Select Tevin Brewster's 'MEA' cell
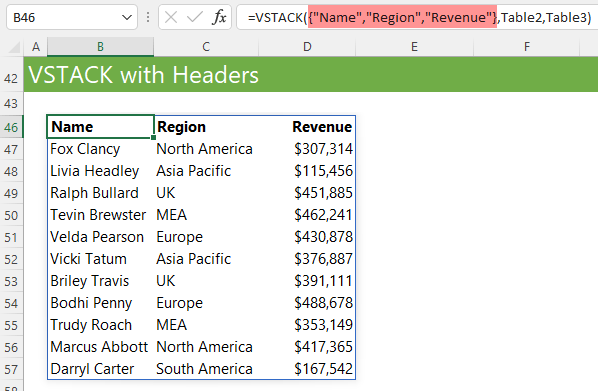 click(206, 215)
